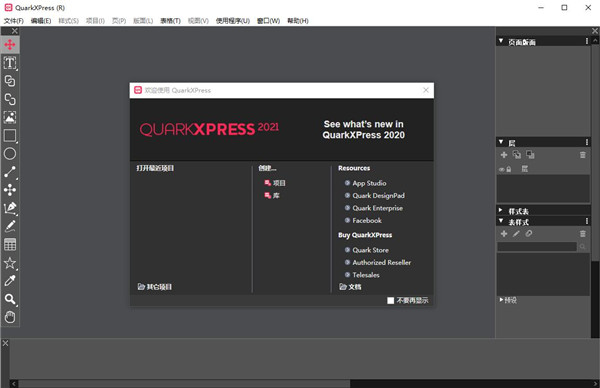The width and height of the screenshot is (600, 388).
Task: Open the Quark Enterprise link
Action: click(x=374, y=208)
